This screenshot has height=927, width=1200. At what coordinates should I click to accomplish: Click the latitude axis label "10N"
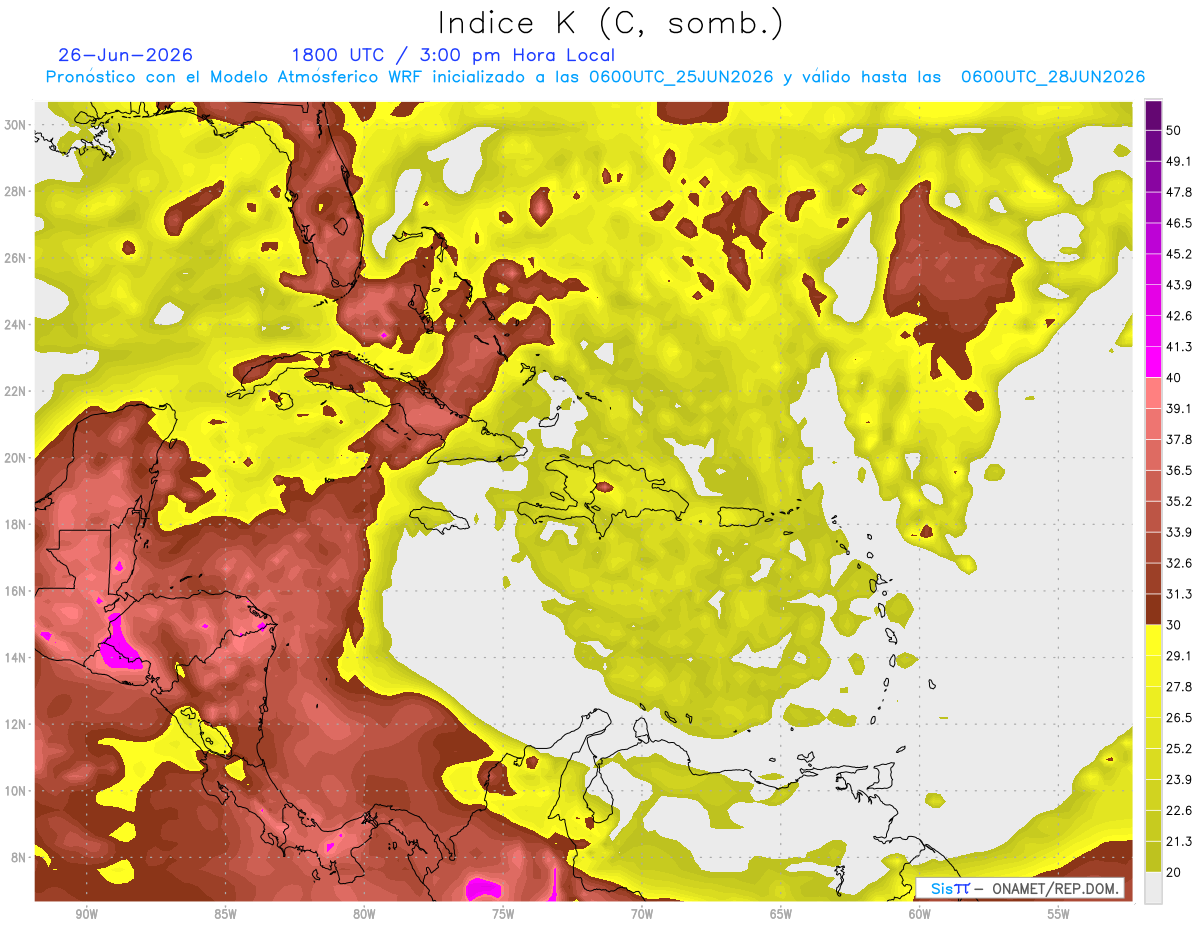(16, 791)
